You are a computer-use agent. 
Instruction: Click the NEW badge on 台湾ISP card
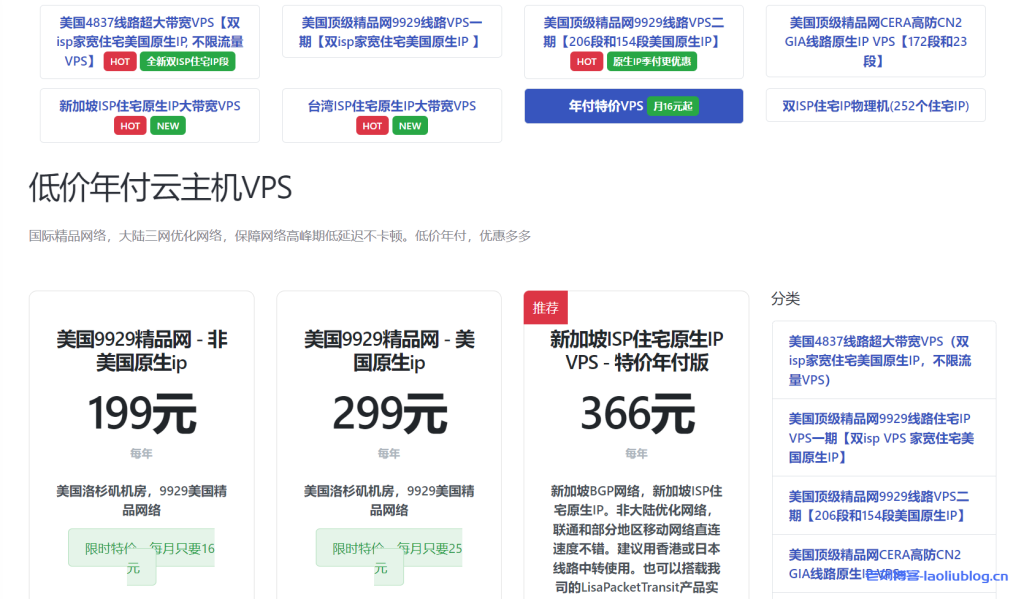point(409,125)
